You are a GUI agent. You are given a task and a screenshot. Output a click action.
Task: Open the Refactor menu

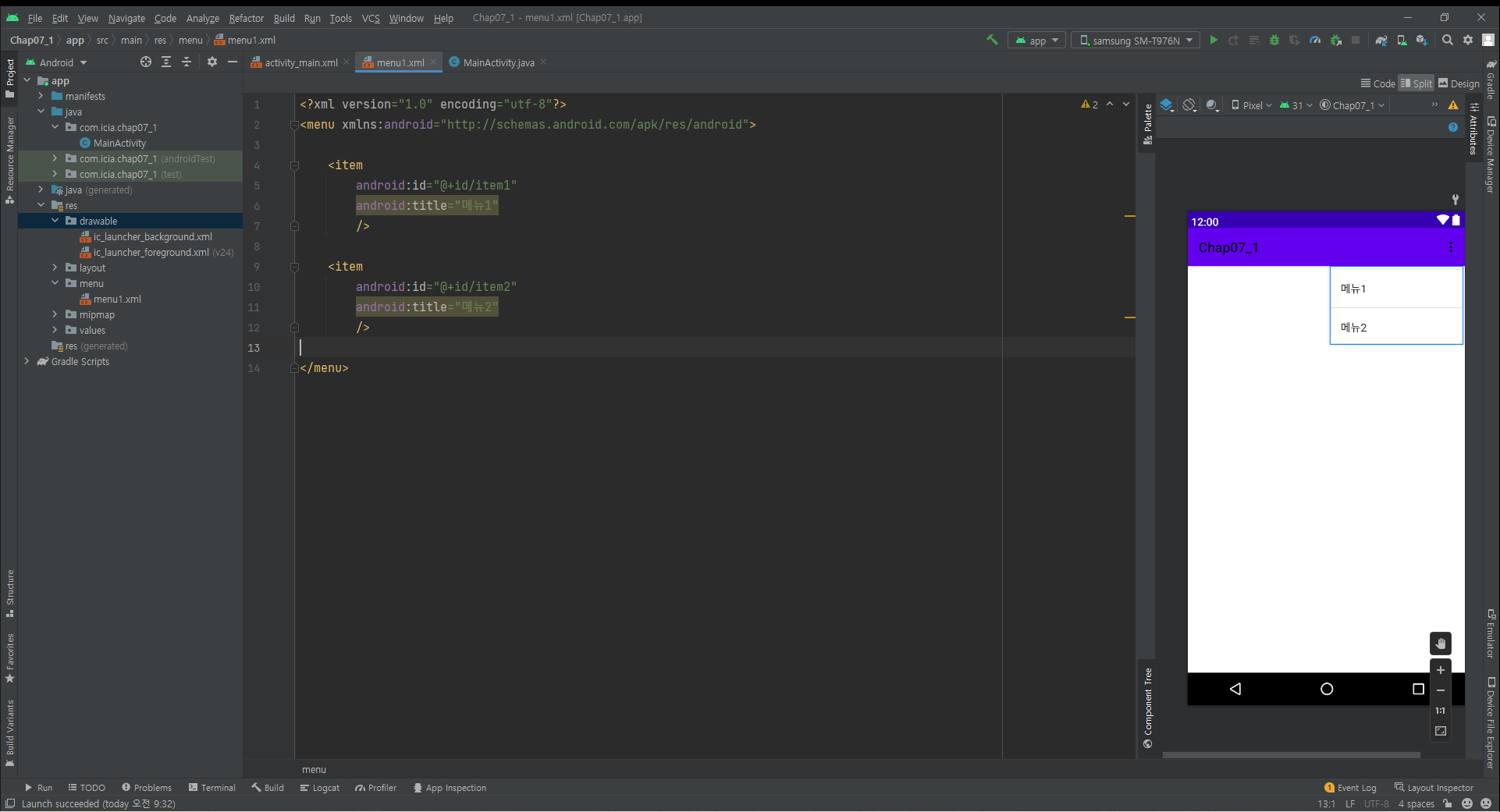point(246,18)
